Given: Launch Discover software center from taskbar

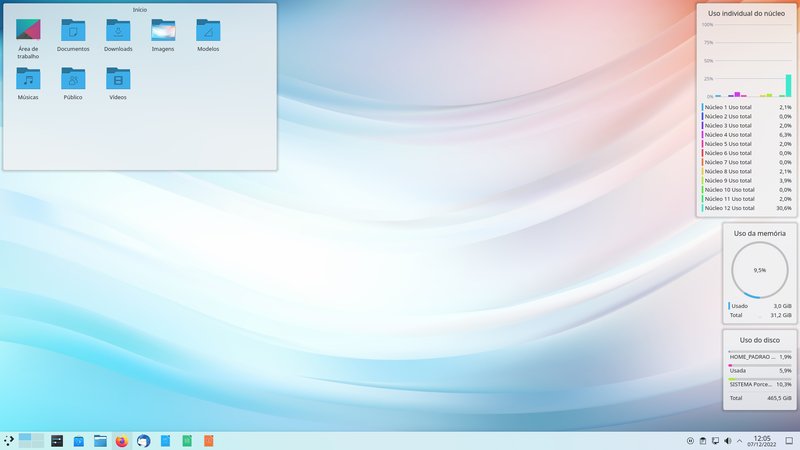Looking at the screenshot, I should (x=79, y=441).
